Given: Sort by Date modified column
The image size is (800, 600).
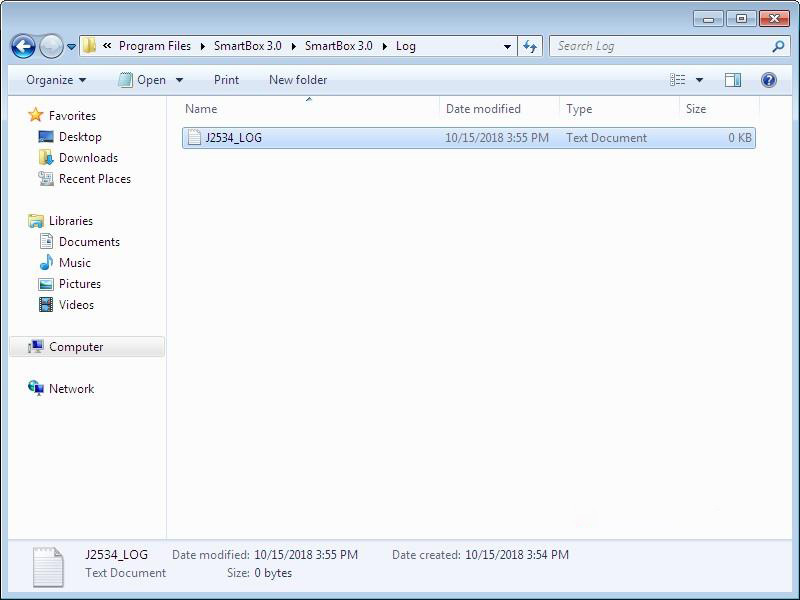Looking at the screenshot, I should coord(483,109).
